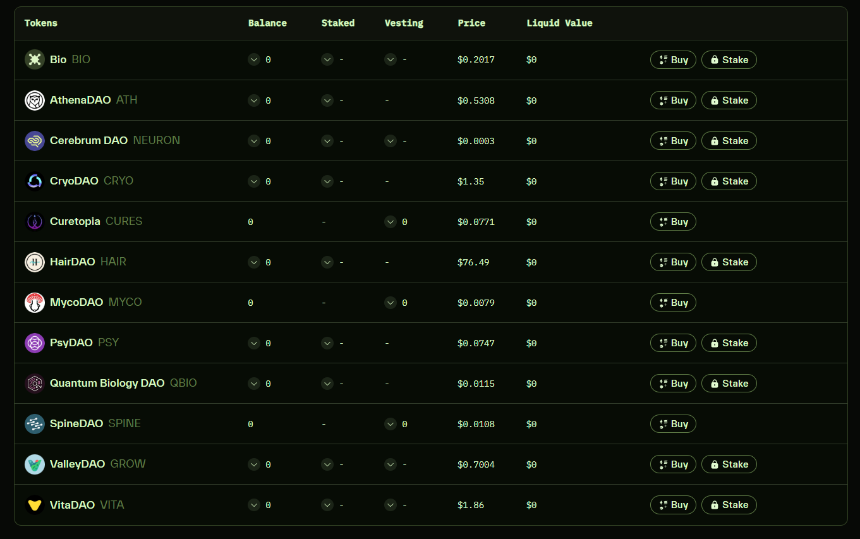Image resolution: width=860 pixels, height=539 pixels.
Task: Click the VitaDAO yellow heart icon
Action: pos(34,505)
